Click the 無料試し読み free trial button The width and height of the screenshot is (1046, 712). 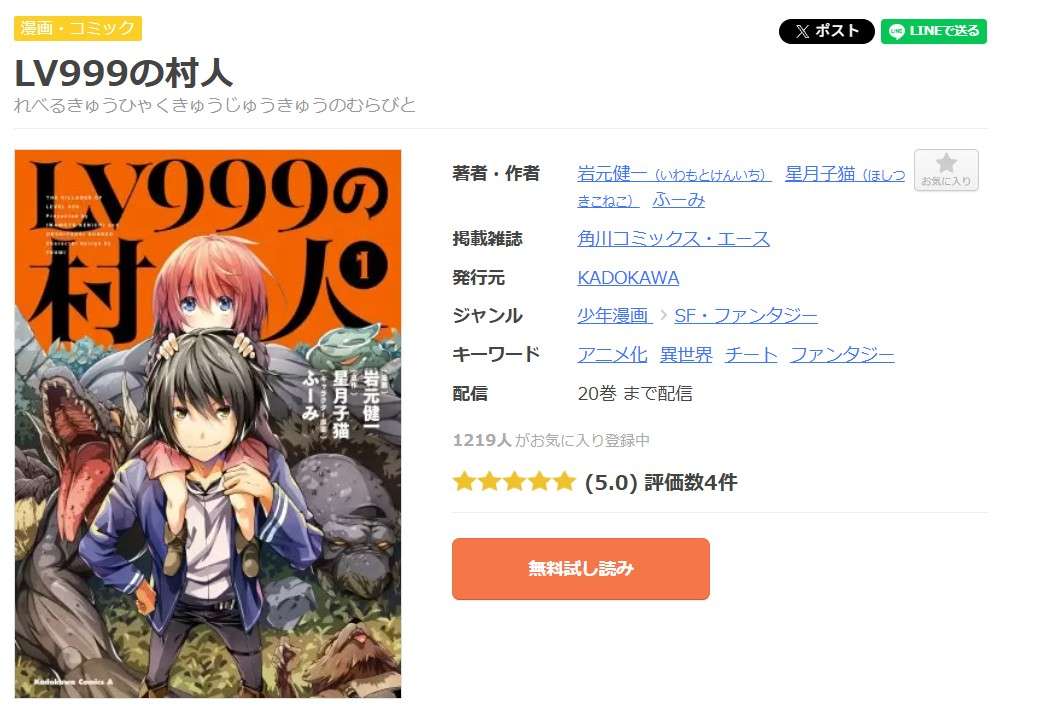pyautogui.click(x=580, y=569)
